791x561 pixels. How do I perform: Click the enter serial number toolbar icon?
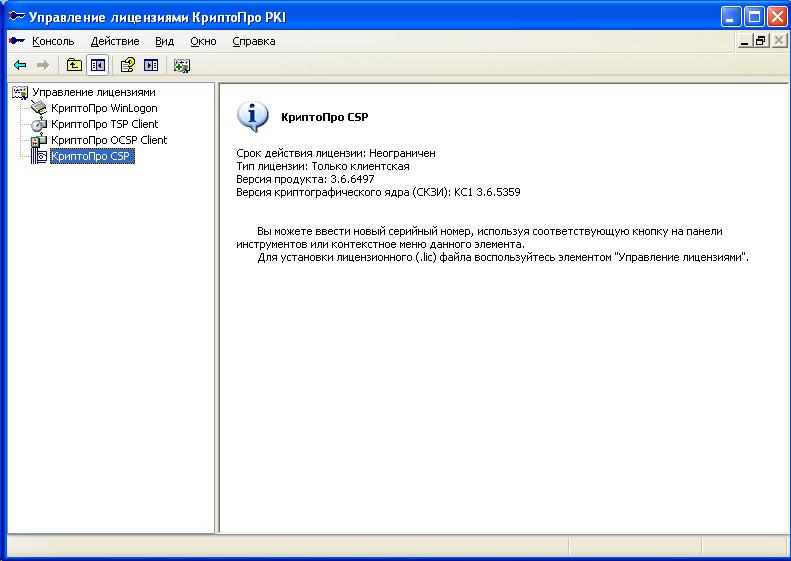[x=182, y=65]
